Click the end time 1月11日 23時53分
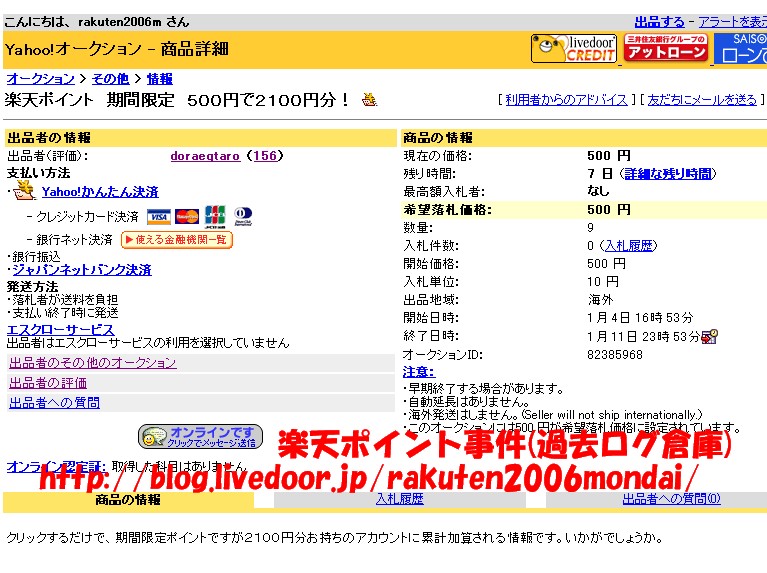The height and width of the screenshot is (573, 767). (644, 337)
